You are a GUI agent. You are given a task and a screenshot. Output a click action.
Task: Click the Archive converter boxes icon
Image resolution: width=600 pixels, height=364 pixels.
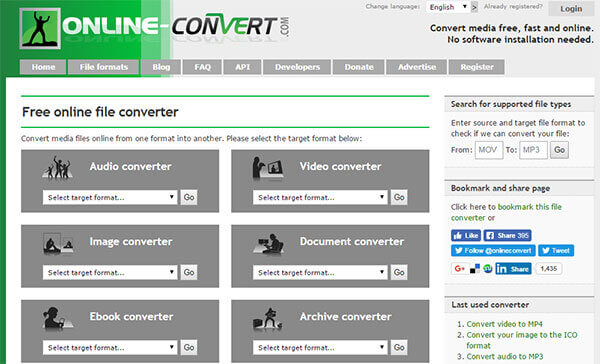coord(267,318)
